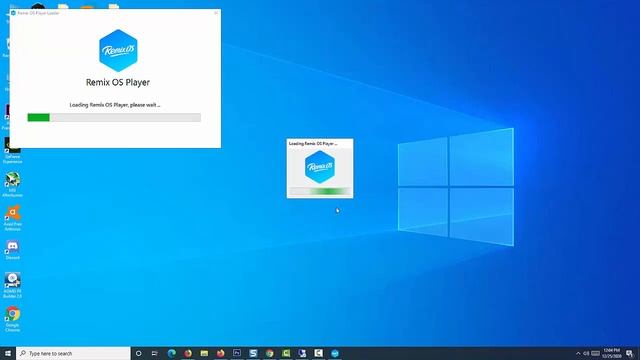Open Google Chrome from the taskbar

[269, 353]
